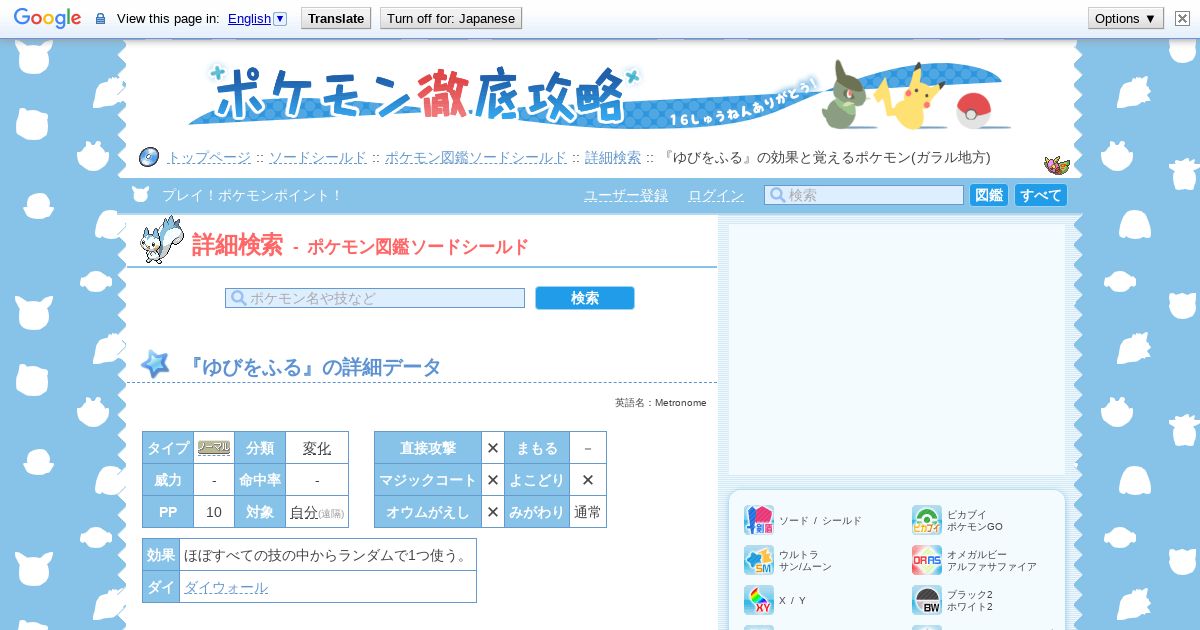Viewport: 1200px width, 630px height.
Task: Open the English language dropdown
Action: [257, 18]
